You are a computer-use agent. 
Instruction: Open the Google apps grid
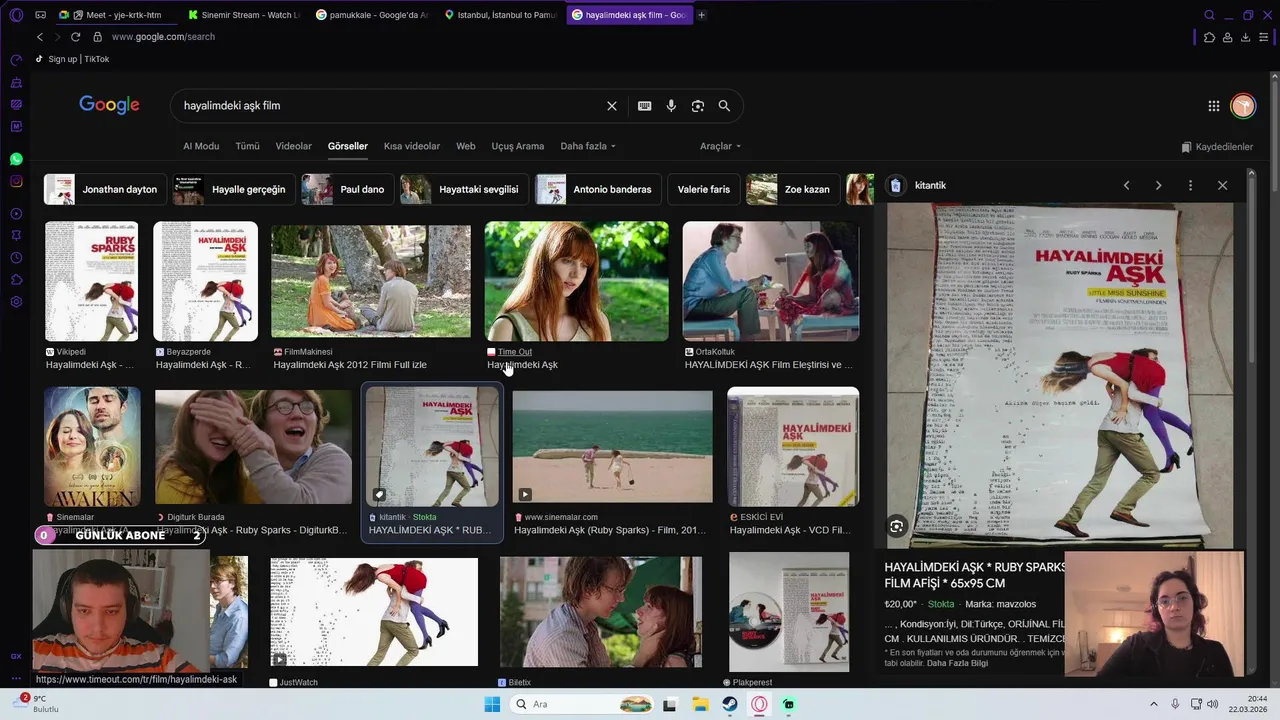[1213, 106]
